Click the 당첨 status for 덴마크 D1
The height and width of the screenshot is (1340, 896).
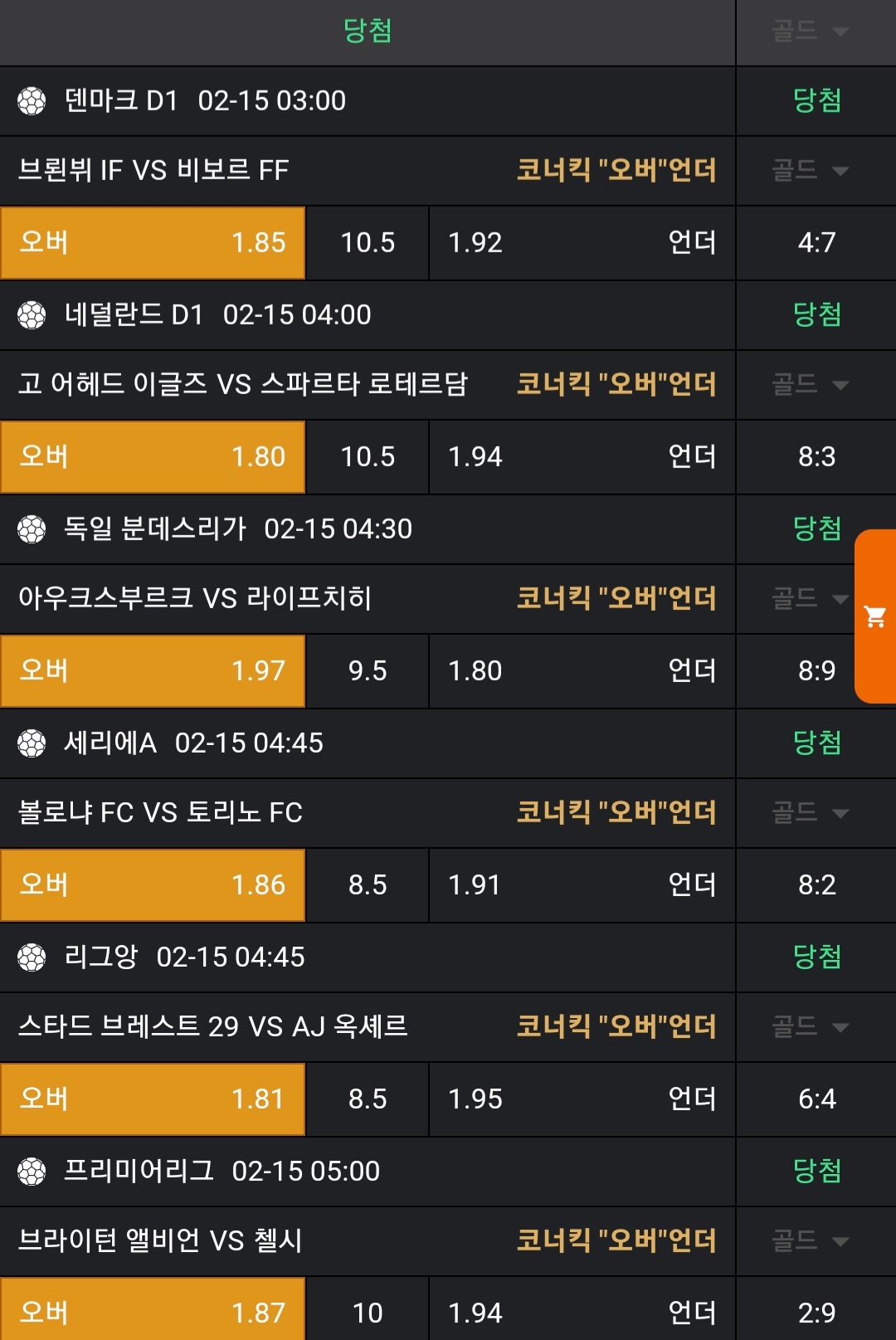(x=817, y=101)
